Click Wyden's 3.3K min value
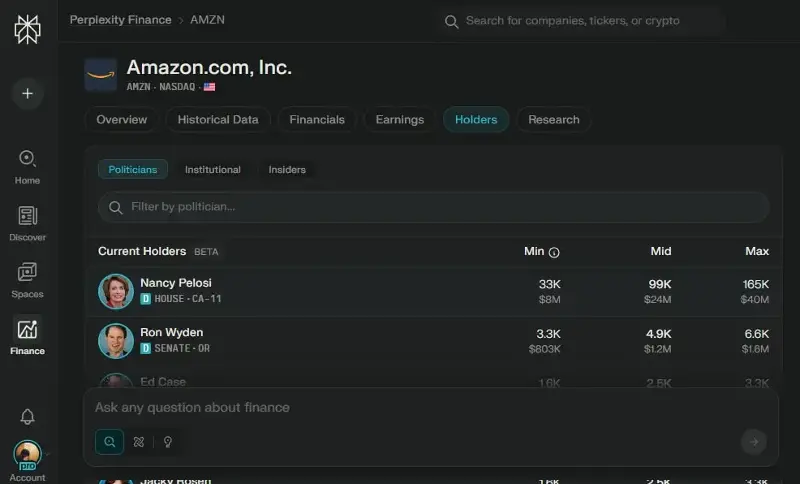The image size is (800, 484). click(548, 334)
